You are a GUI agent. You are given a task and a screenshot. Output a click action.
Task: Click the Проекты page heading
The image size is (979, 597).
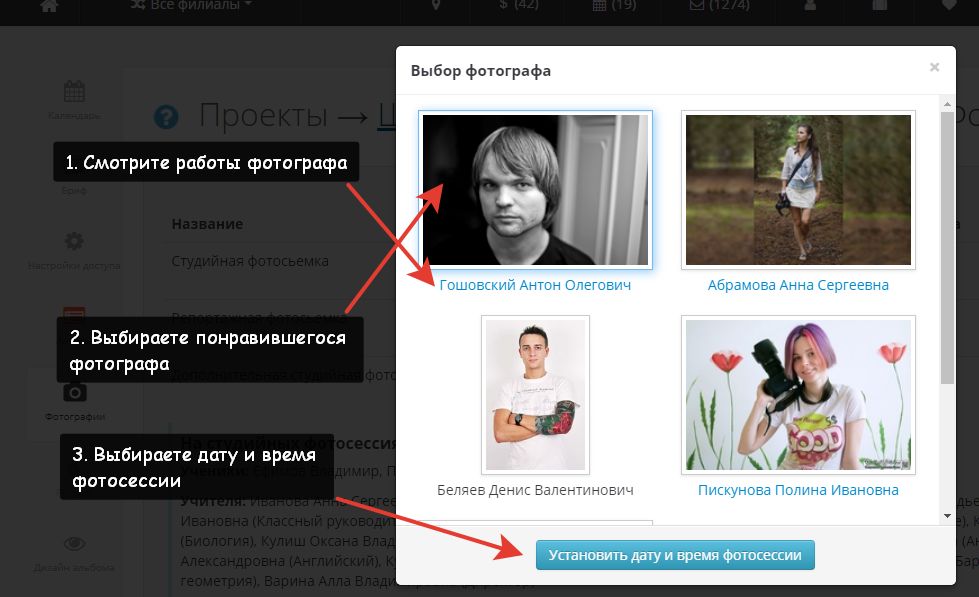point(263,116)
